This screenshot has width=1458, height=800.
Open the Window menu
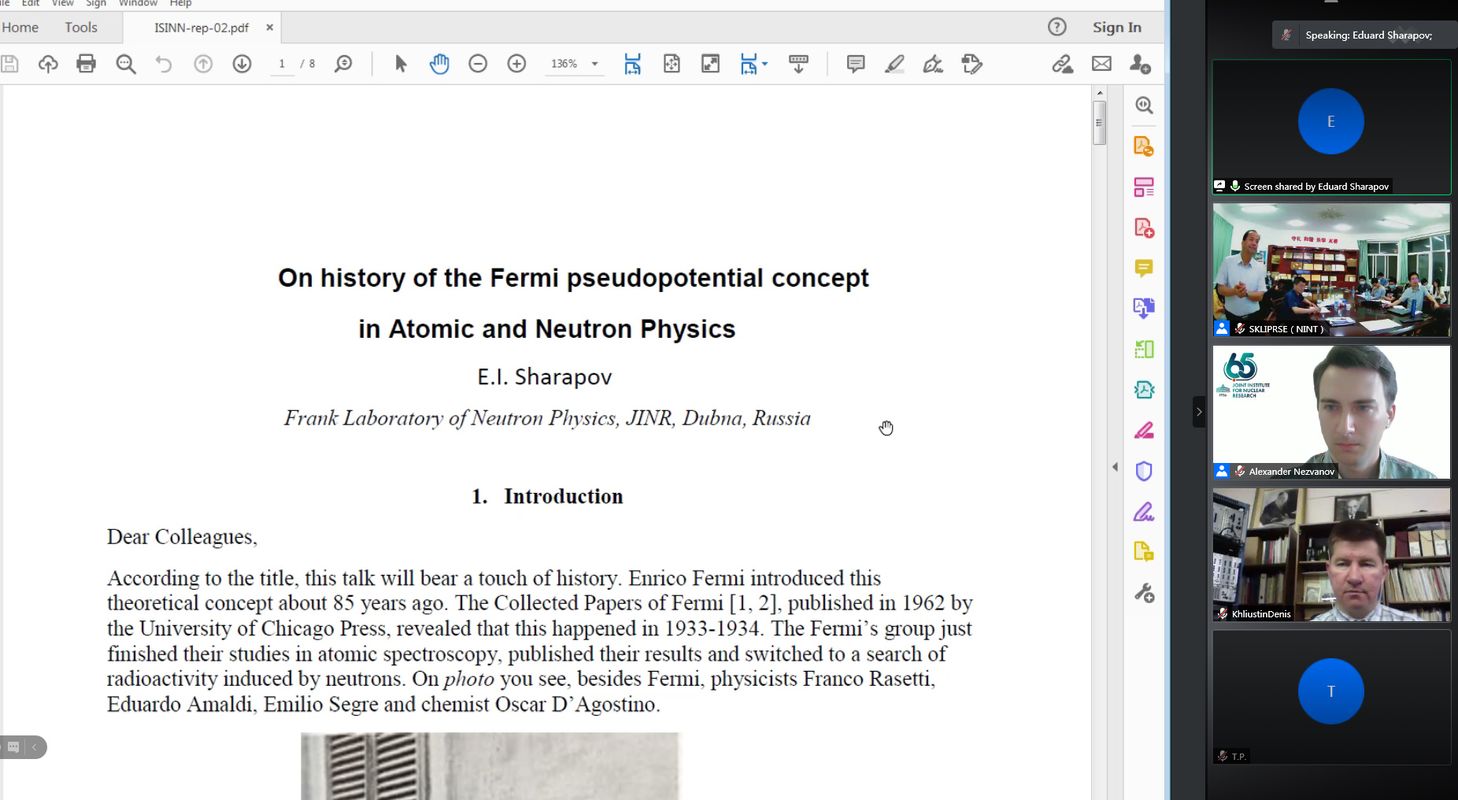(138, 4)
